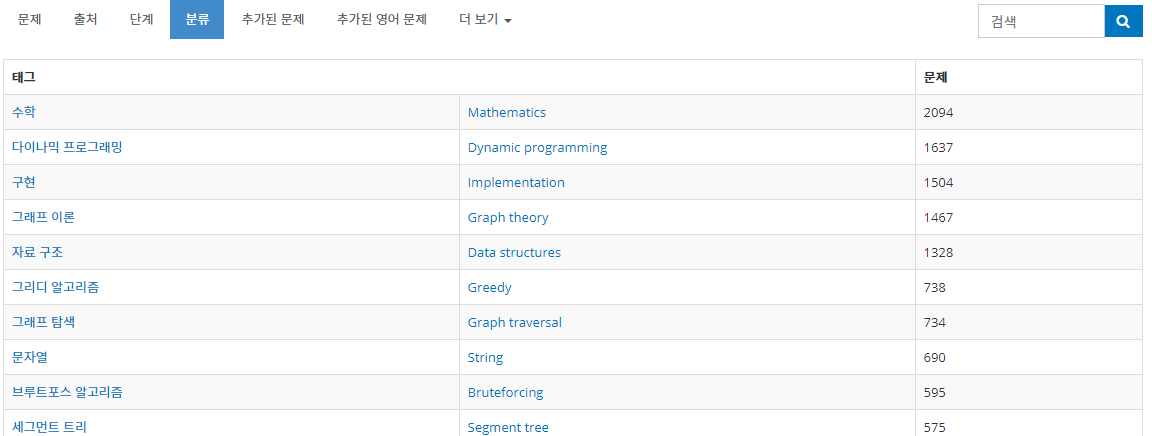This screenshot has width=1152, height=436.
Task: Select the problem count 575
Action: tap(935, 427)
